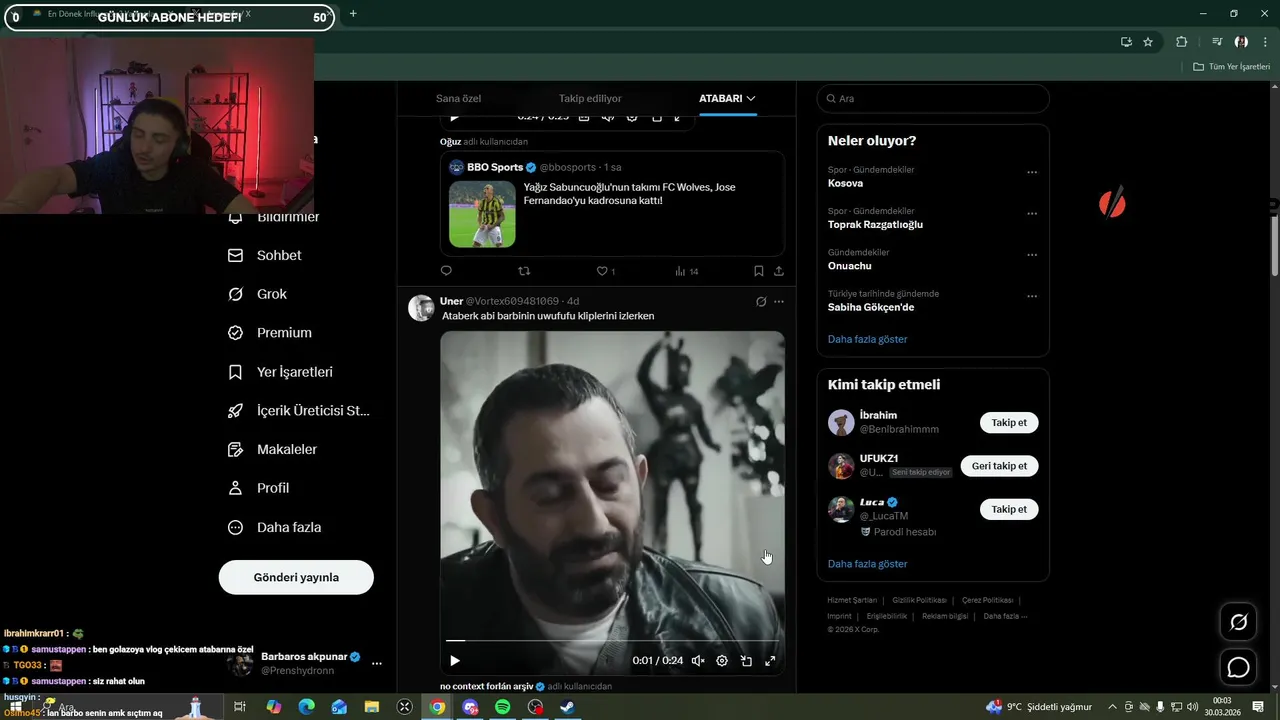
Task: Open options for Sabiha Gökçen'de trend
Action: [1032, 296]
